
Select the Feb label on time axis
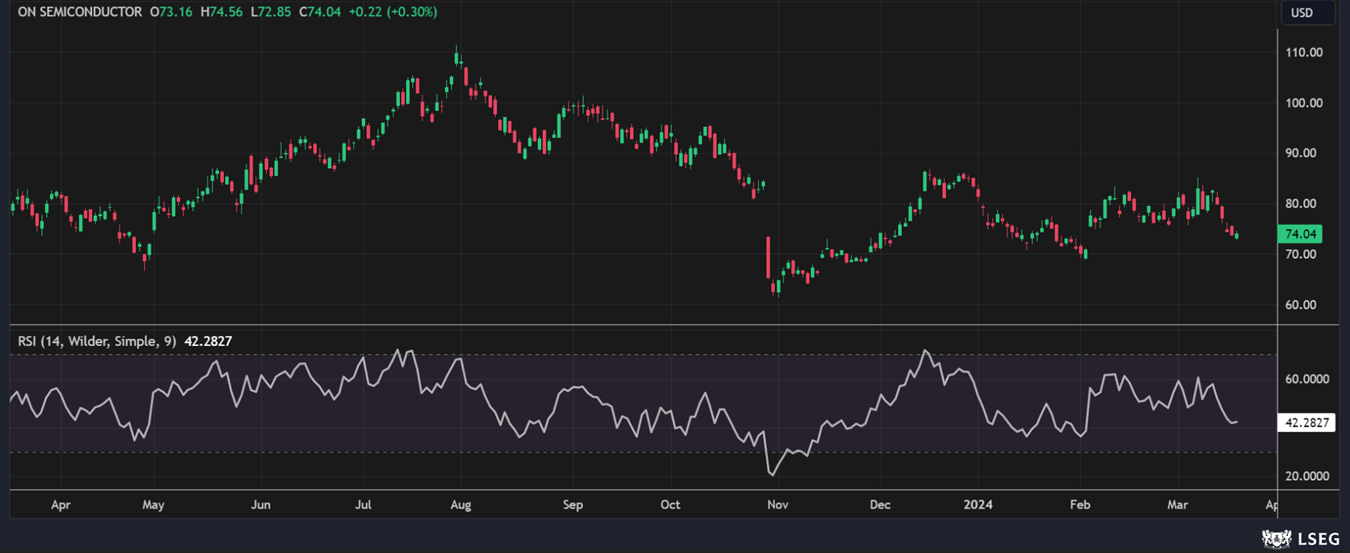(1080, 505)
